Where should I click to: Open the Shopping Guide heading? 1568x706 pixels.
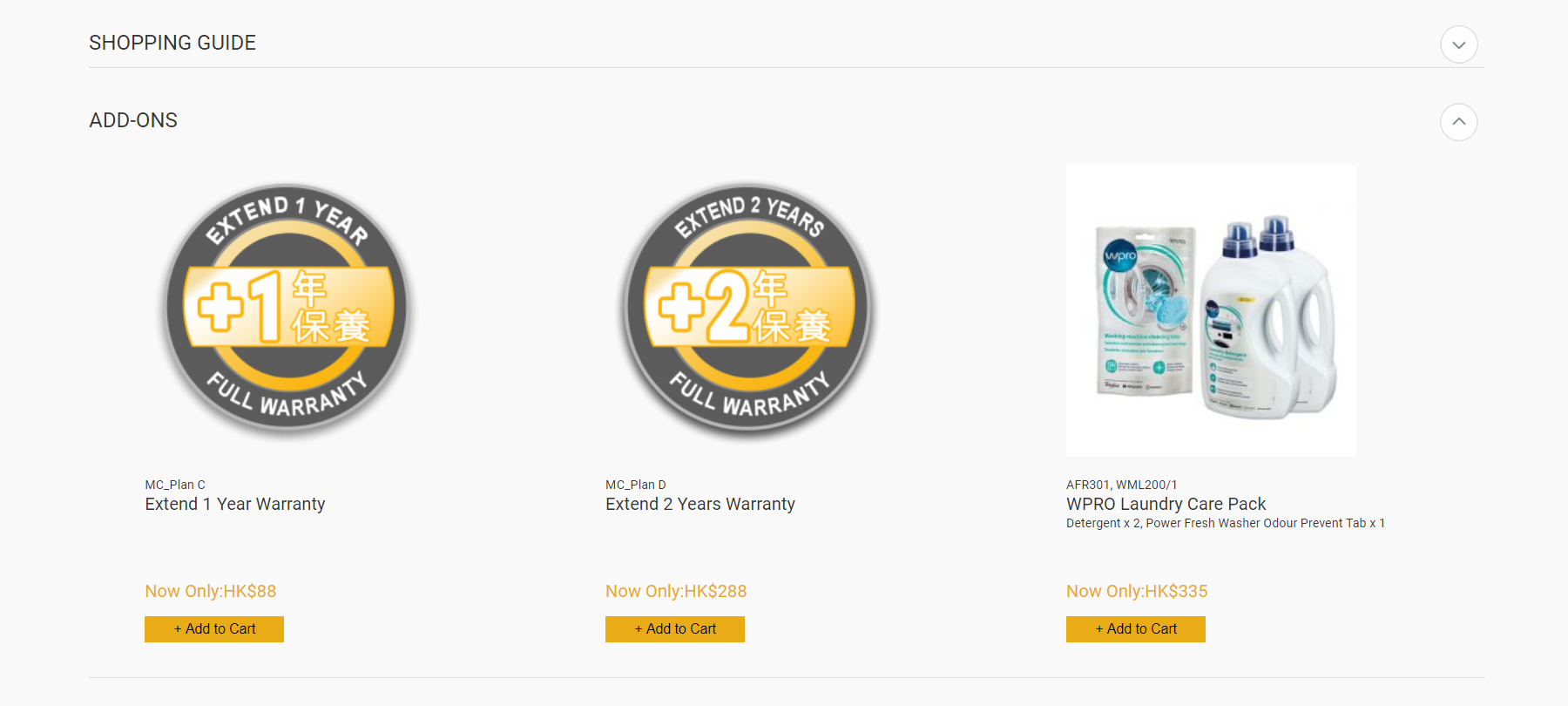tap(172, 43)
